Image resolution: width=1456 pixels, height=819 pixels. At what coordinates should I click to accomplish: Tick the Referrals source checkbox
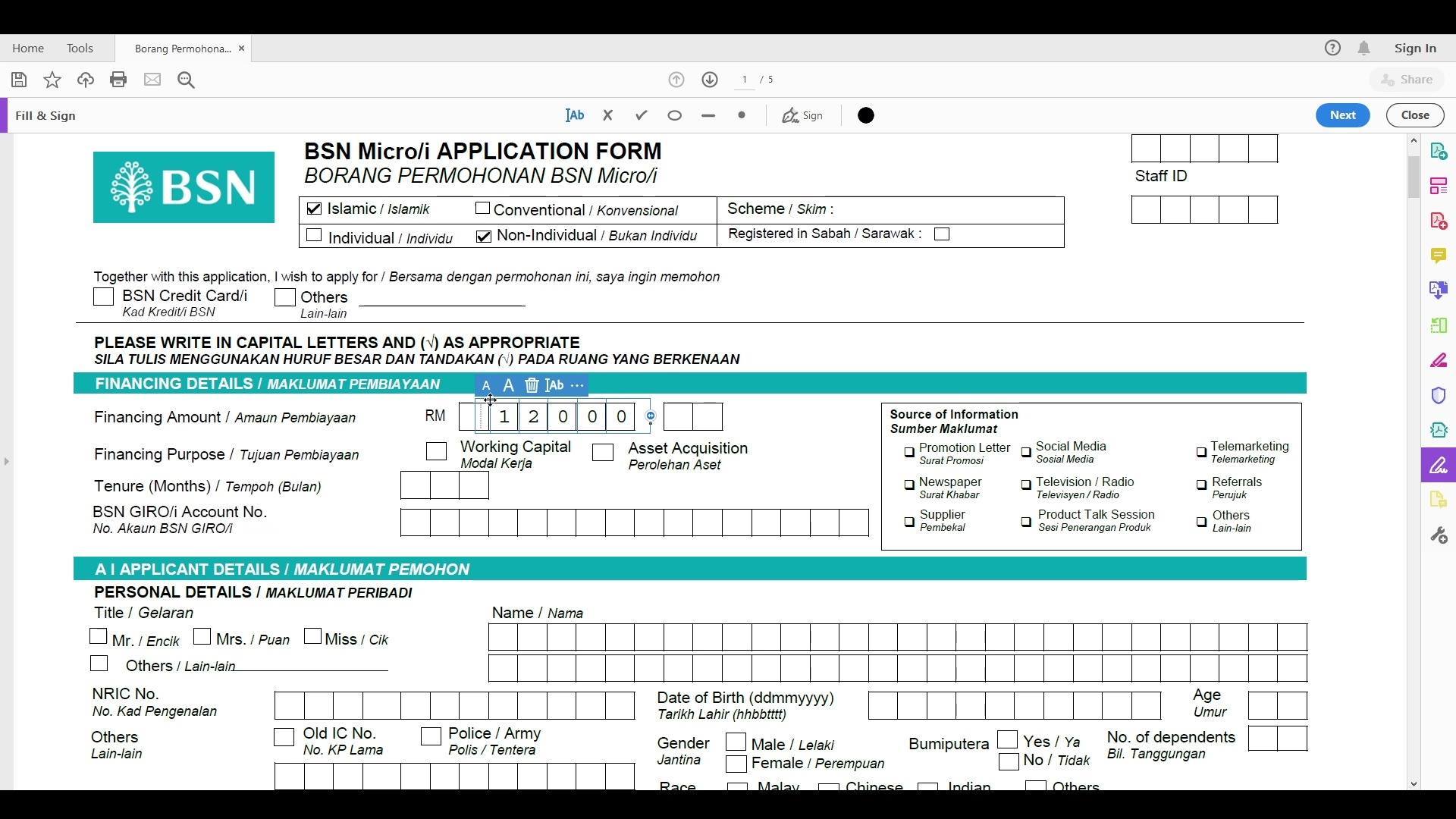[x=1201, y=485]
